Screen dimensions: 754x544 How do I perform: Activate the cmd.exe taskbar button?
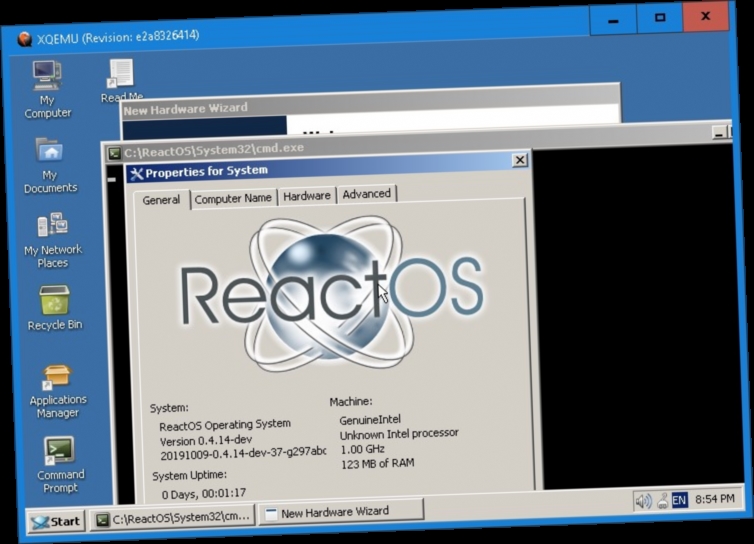click(x=172, y=518)
